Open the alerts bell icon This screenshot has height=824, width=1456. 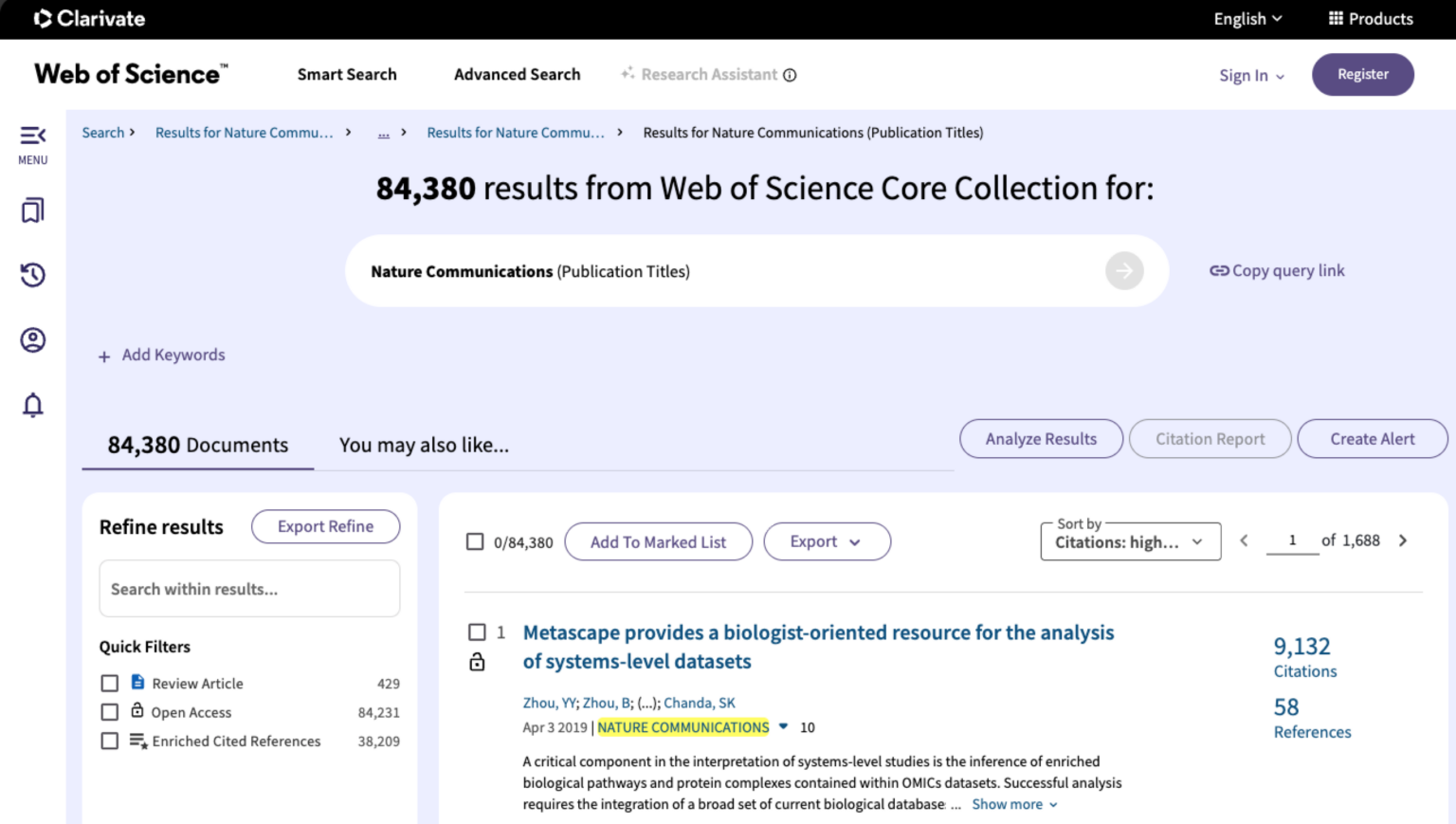click(x=32, y=405)
